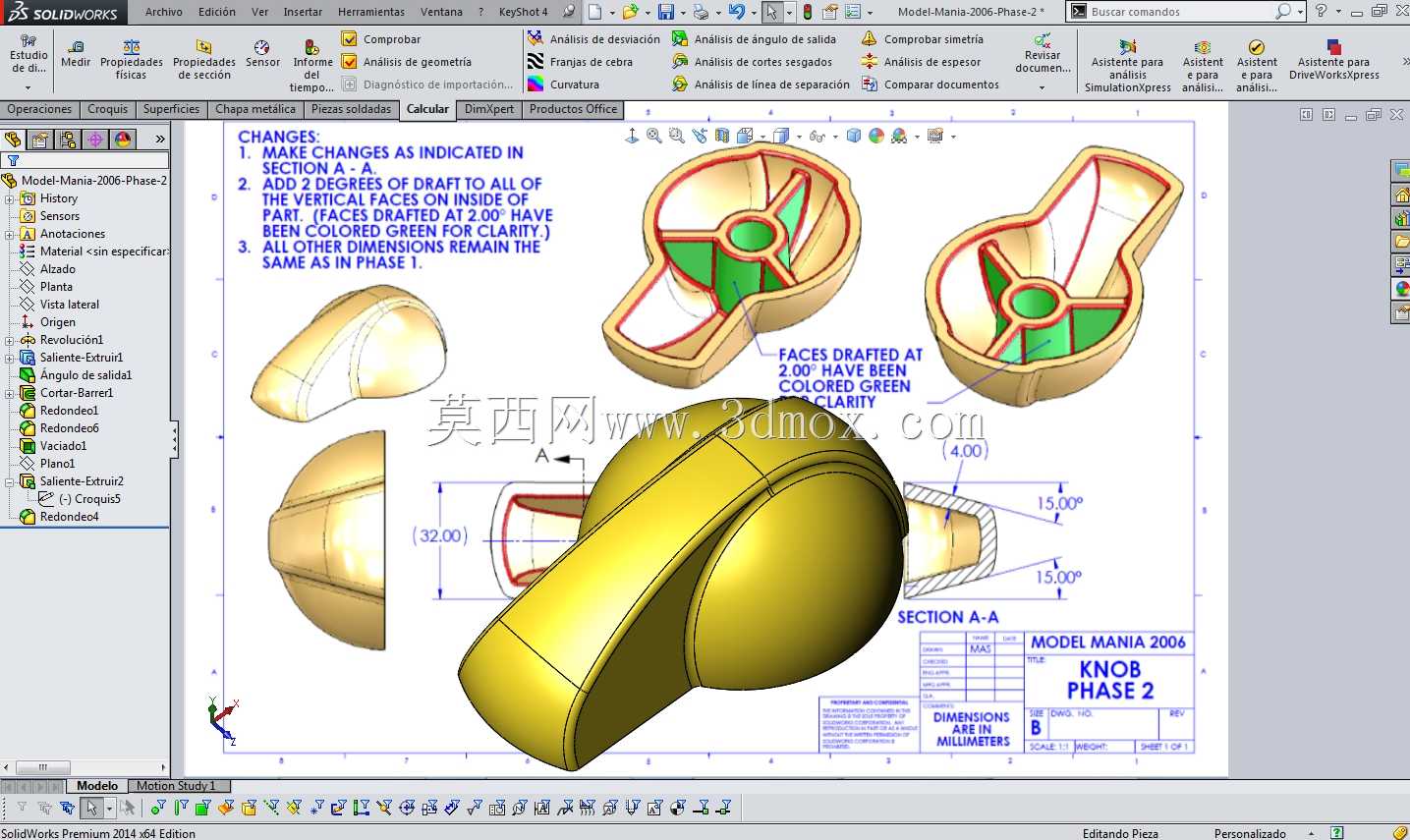1410x840 pixels.
Task: Expand the Revolución1 feature node
Action: tap(10, 340)
